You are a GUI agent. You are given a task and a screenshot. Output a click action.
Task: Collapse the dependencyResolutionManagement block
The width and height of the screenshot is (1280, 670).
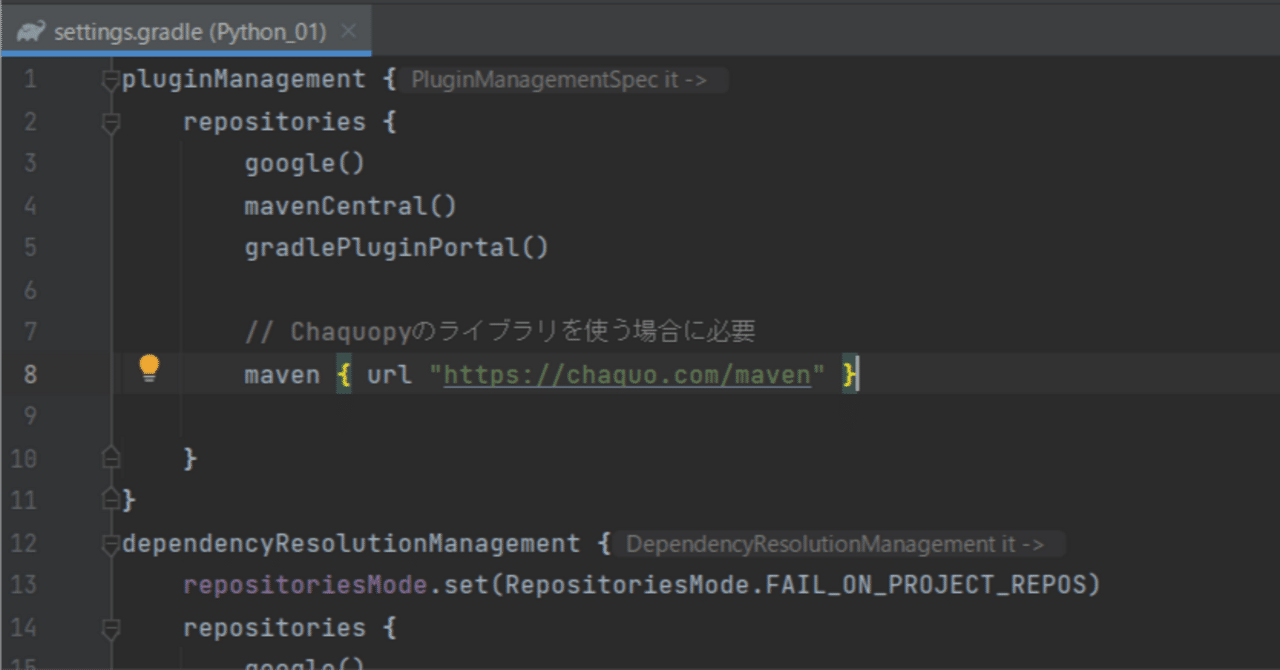coord(110,543)
